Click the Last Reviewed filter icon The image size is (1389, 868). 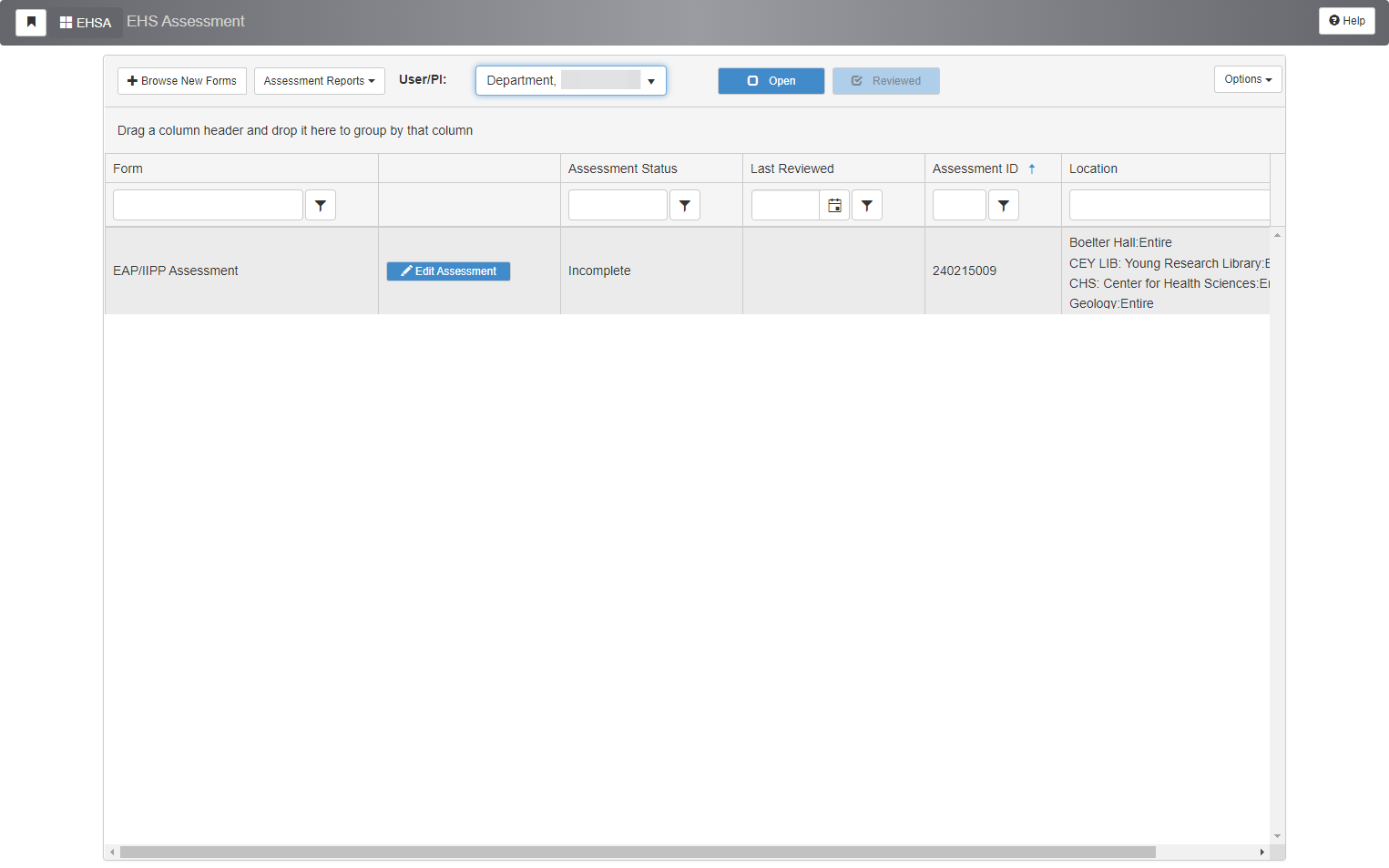tap(867, 206)
